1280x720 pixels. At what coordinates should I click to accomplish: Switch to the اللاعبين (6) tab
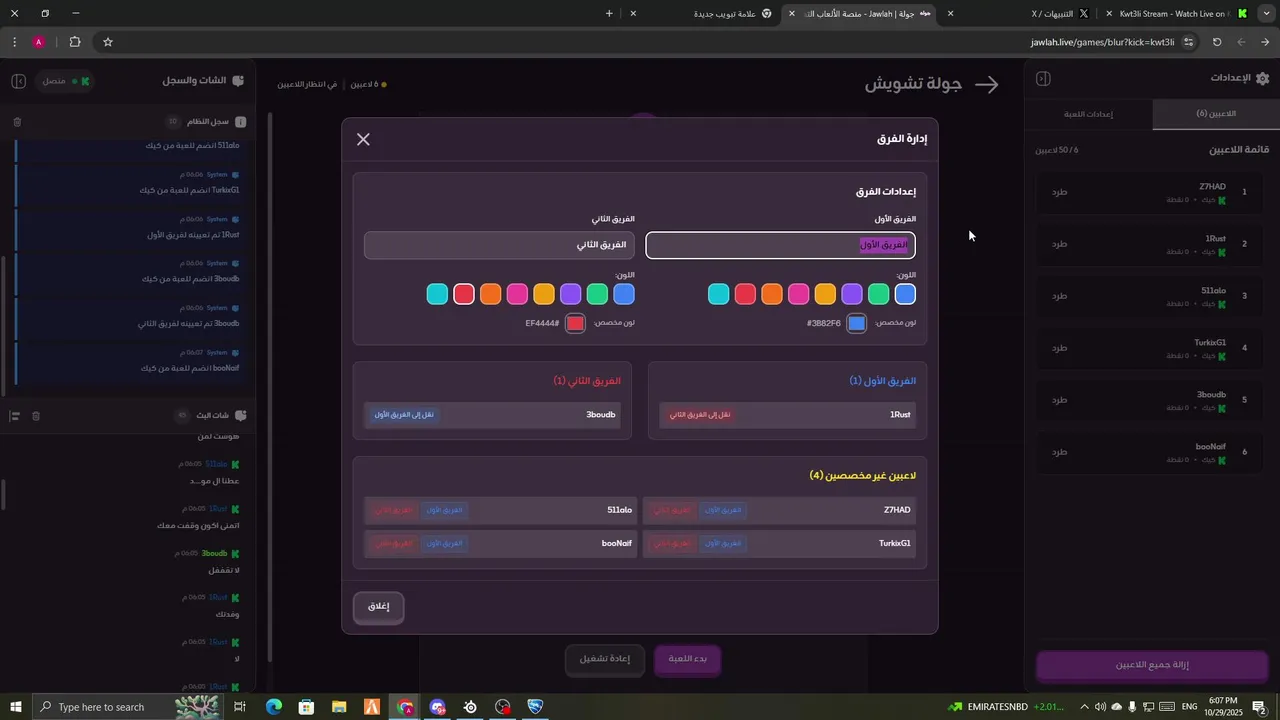tap(1216, 114)
